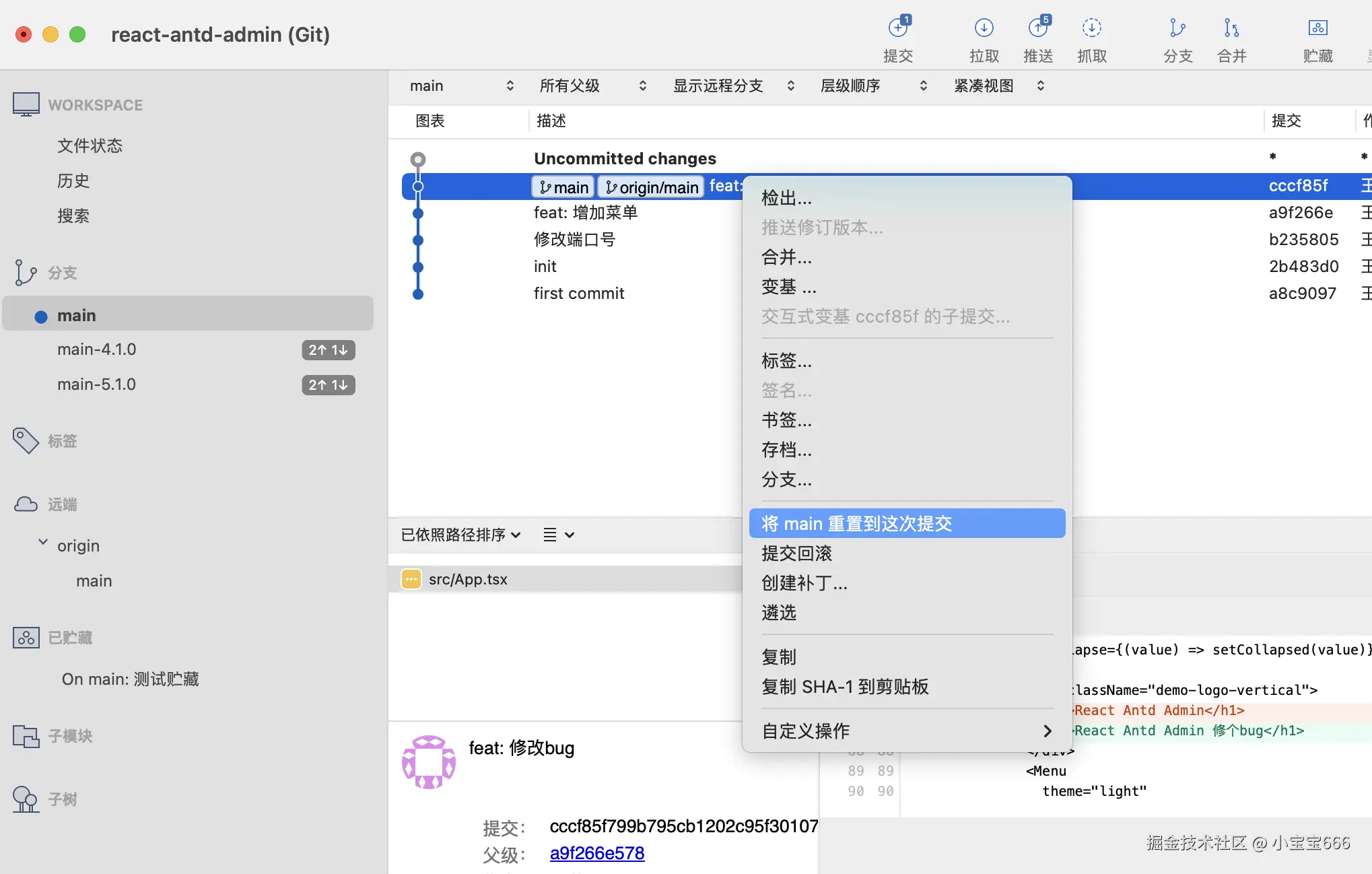Viewport: 1372px width, 874px height.
Task: Click the WORKSPACE monitor icon in sidebar
Action: pyautogui.click(x=26, y=104)
